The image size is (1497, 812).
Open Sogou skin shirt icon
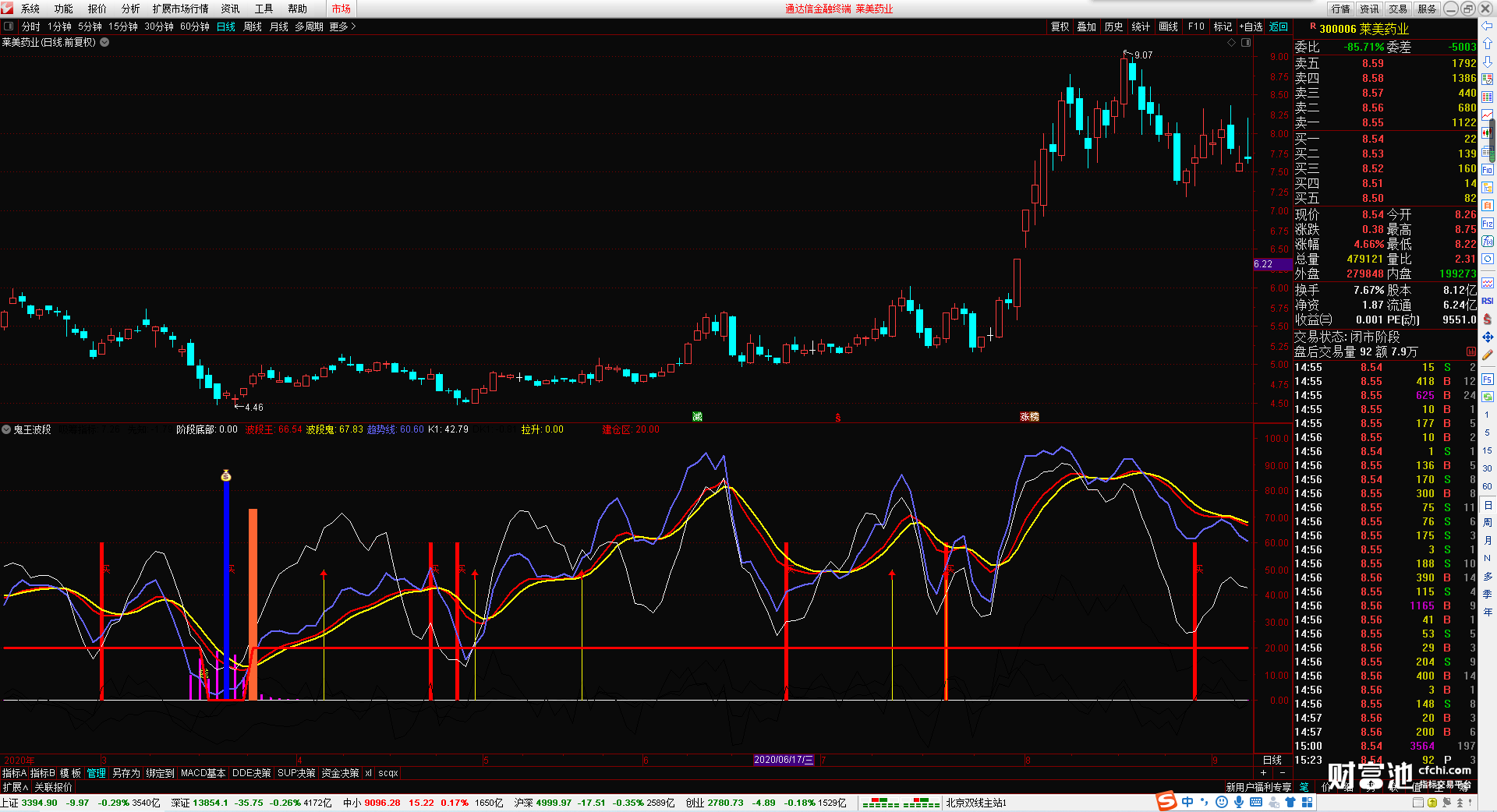click(x=1290, y=802)
